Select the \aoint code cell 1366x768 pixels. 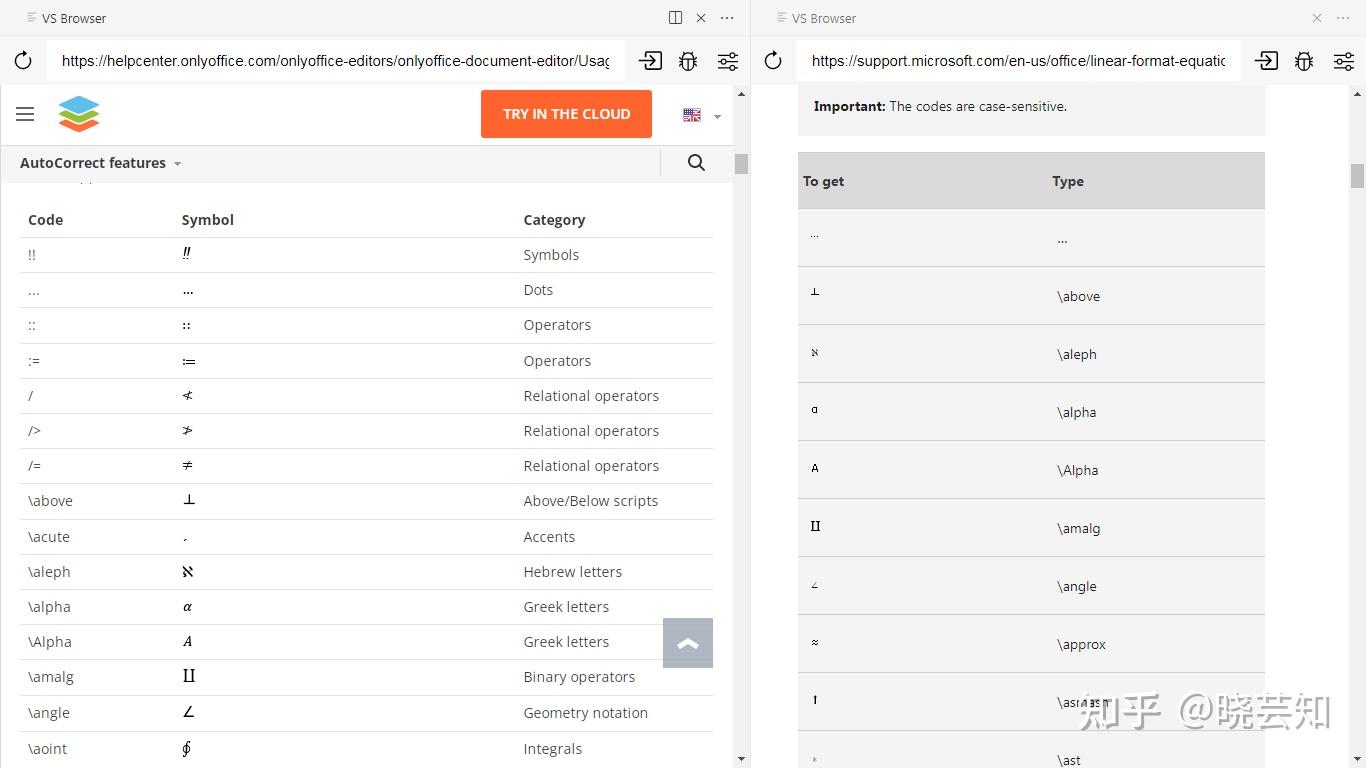(x=47, y=749)
